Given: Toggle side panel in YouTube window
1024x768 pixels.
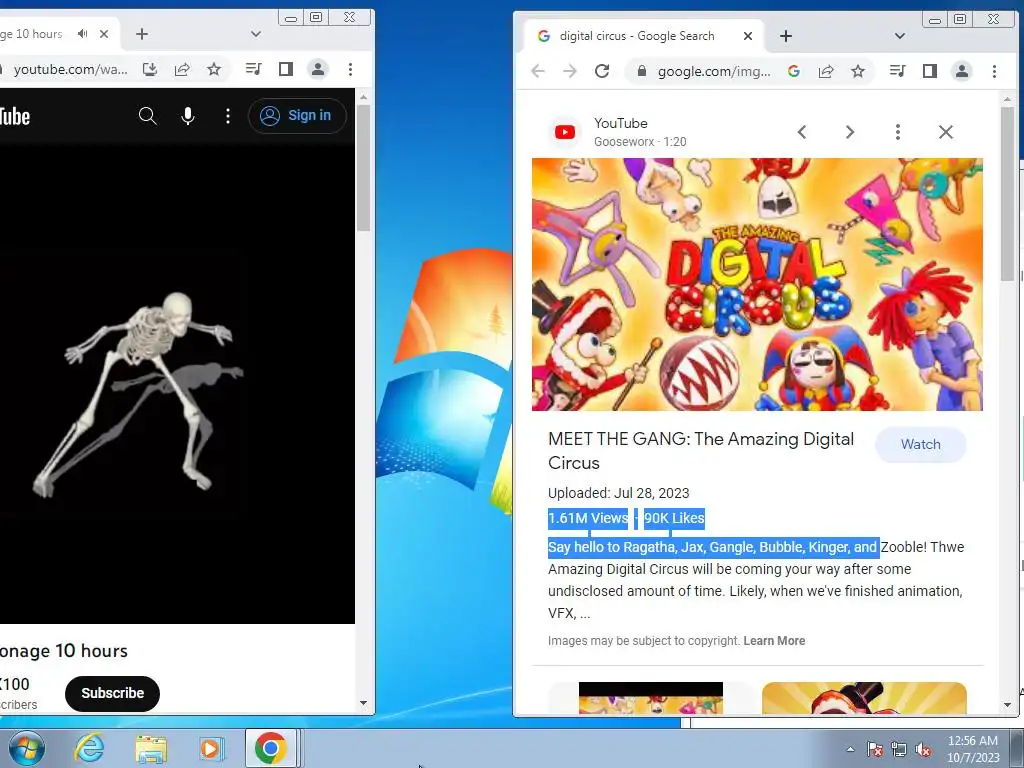Looking at the screenshot, I should click(x=285, y=69).
